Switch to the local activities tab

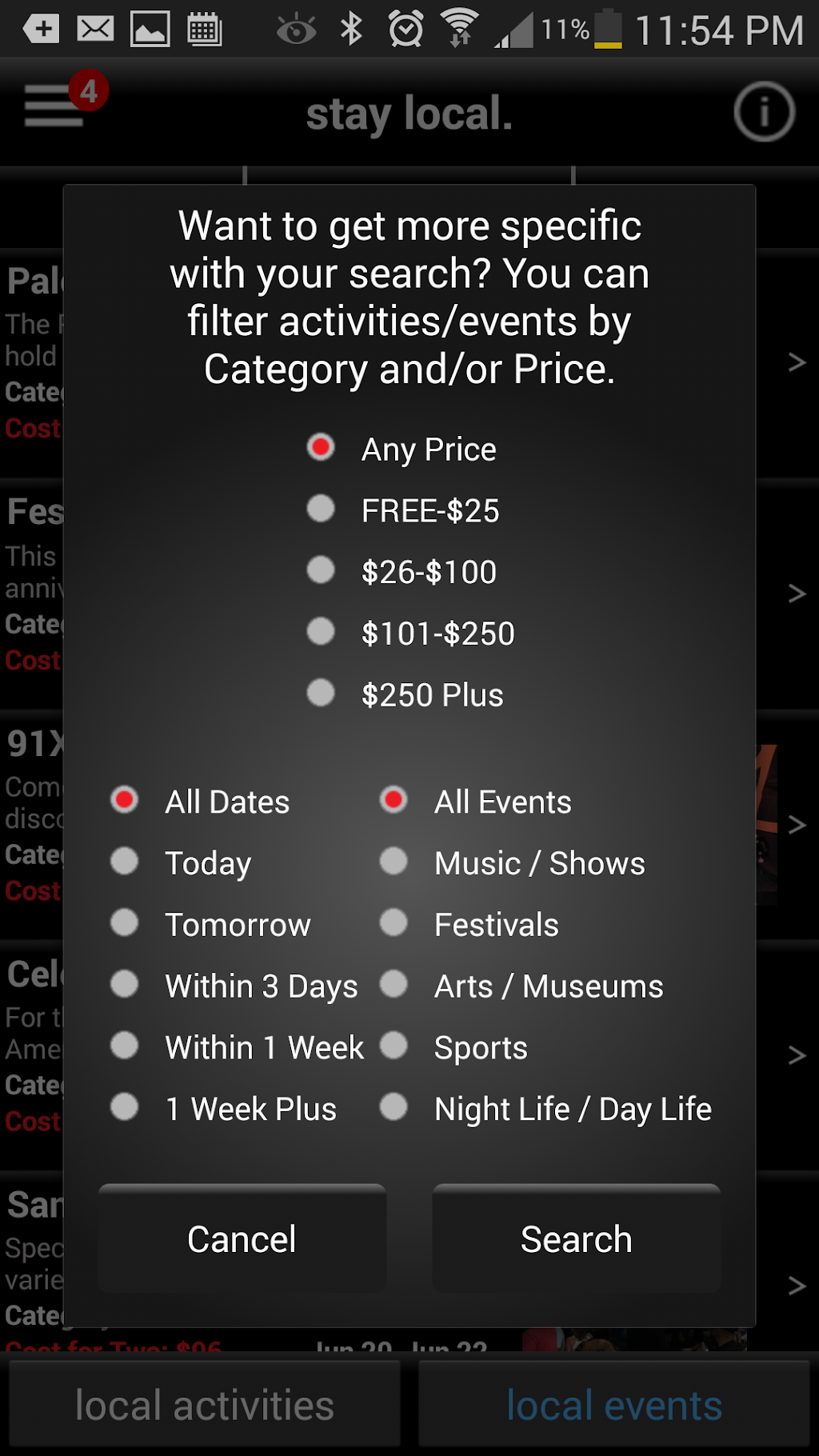205,1406
